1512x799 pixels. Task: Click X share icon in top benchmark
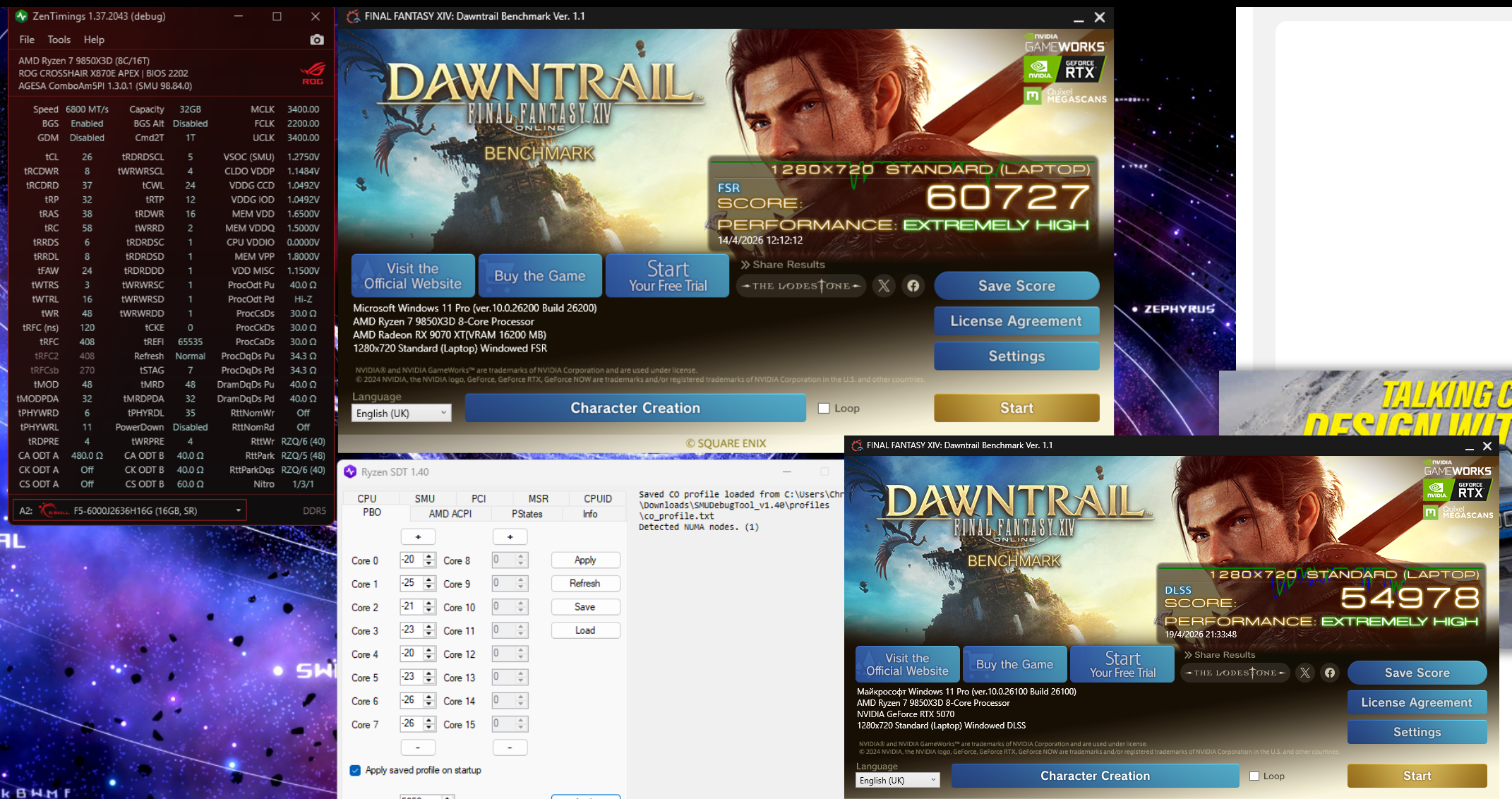(x=884, y=286)
